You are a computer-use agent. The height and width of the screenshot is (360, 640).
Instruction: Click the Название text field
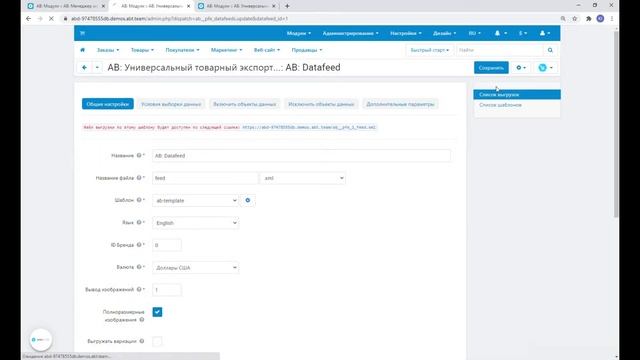pos(302,156)
